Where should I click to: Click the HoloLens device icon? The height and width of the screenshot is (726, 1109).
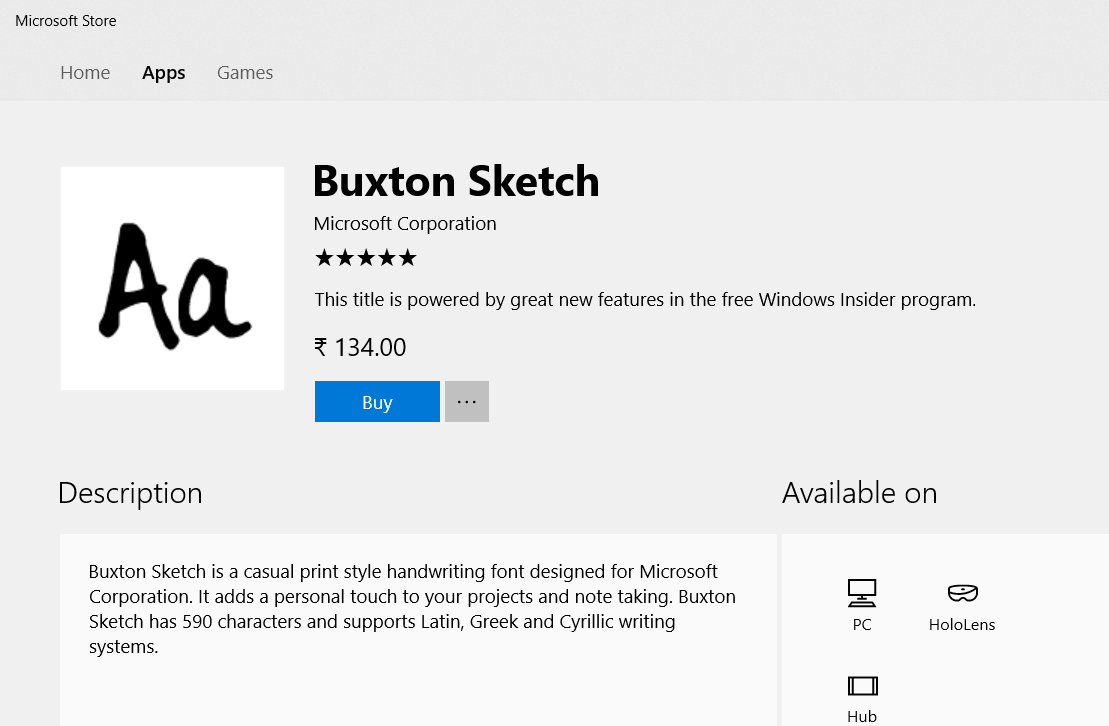tap(961, 592)
